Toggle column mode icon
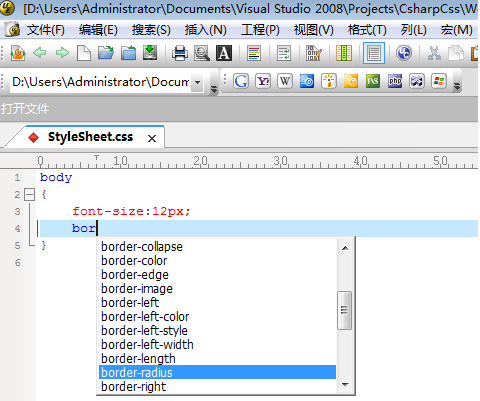The height and width of the screenshot is (401, 480). pyautogui.click(x=344, y=53)
